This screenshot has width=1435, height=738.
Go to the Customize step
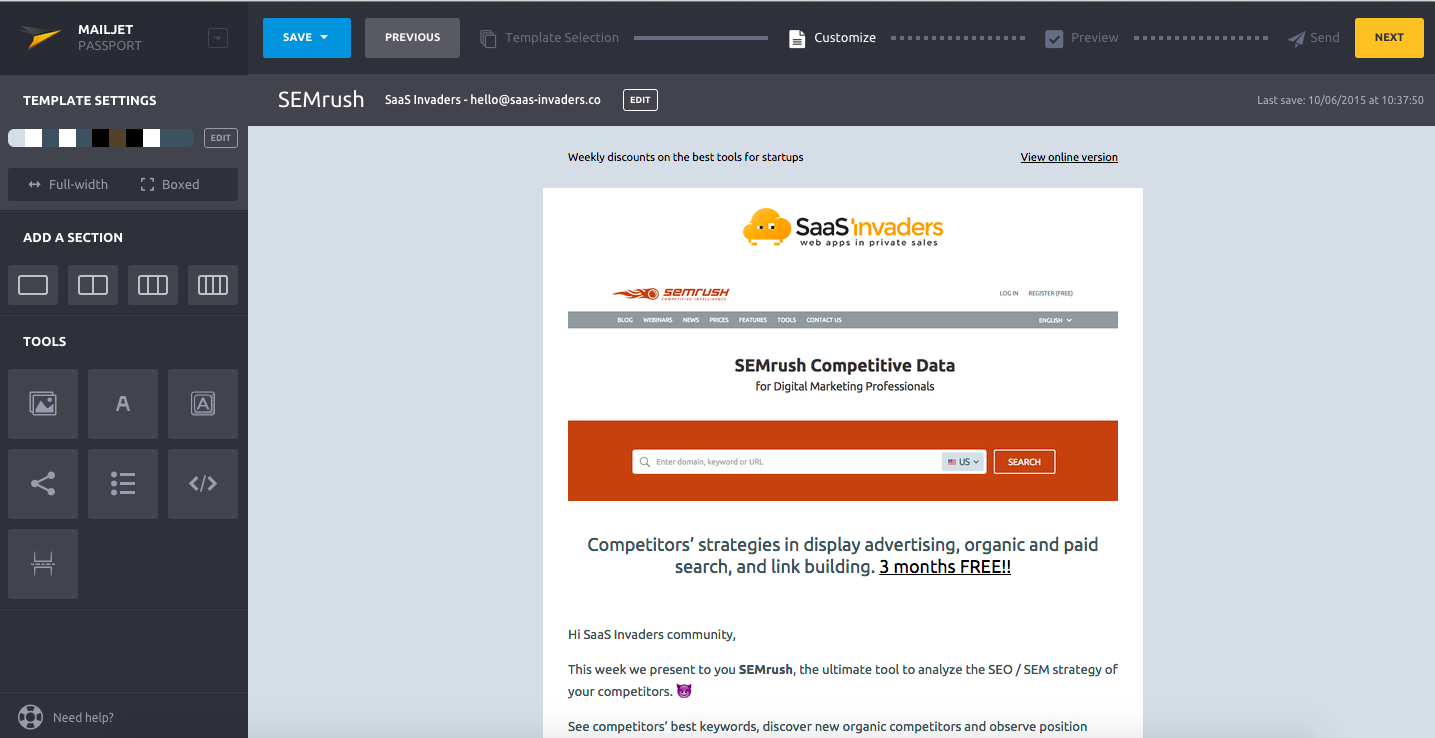[832, 38]
